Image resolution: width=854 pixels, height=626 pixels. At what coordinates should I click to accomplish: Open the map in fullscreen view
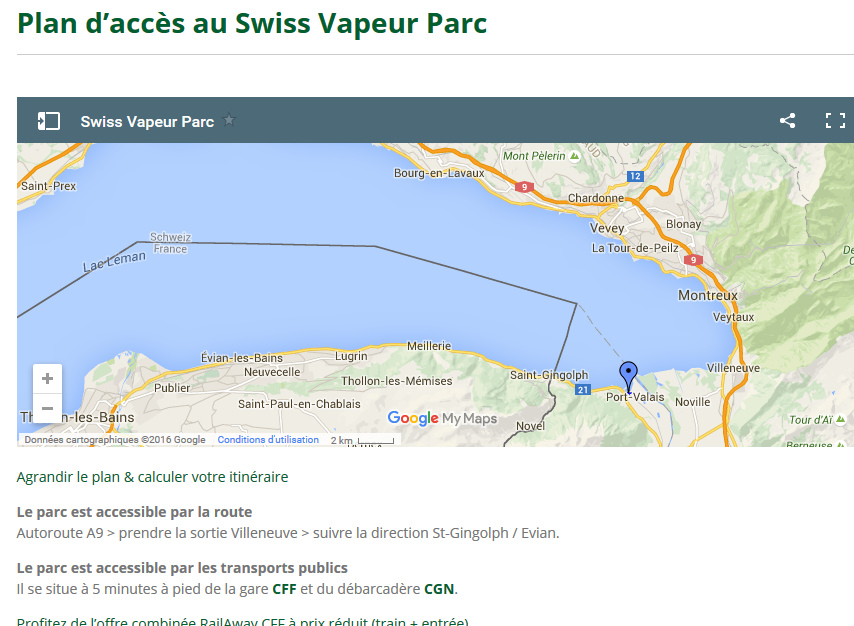point(835,120)
